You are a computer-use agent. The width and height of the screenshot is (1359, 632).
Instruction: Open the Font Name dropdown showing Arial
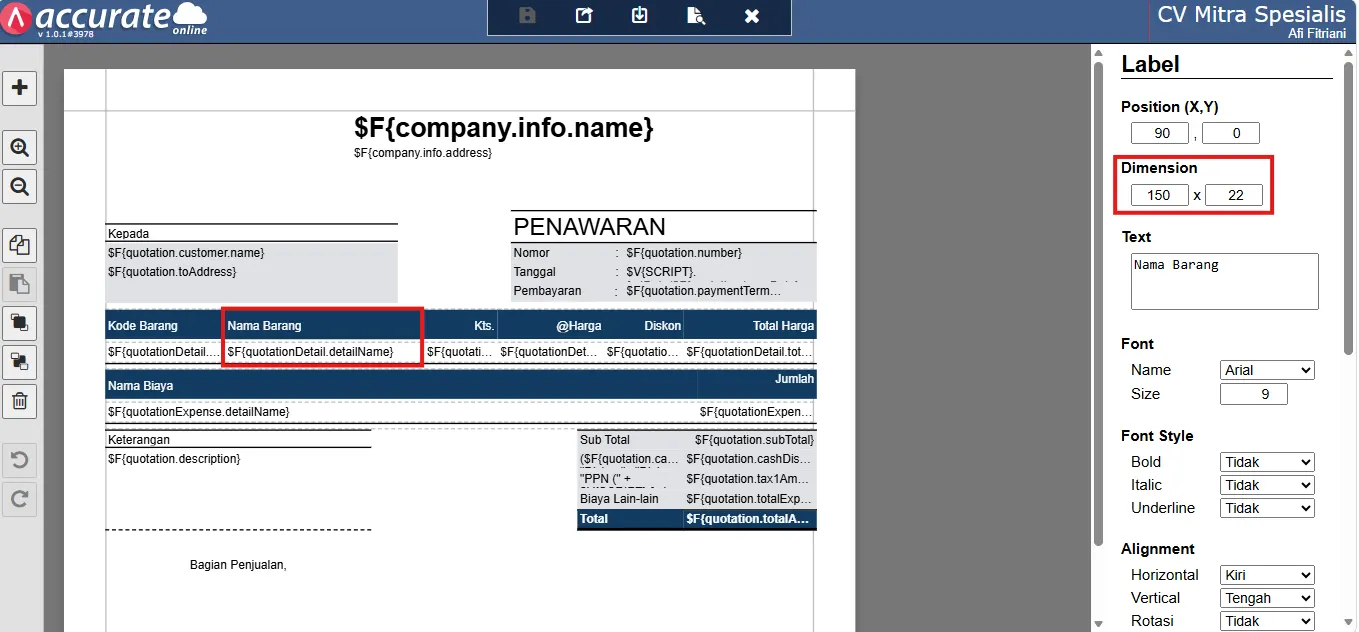click(x=1267, y=370)
